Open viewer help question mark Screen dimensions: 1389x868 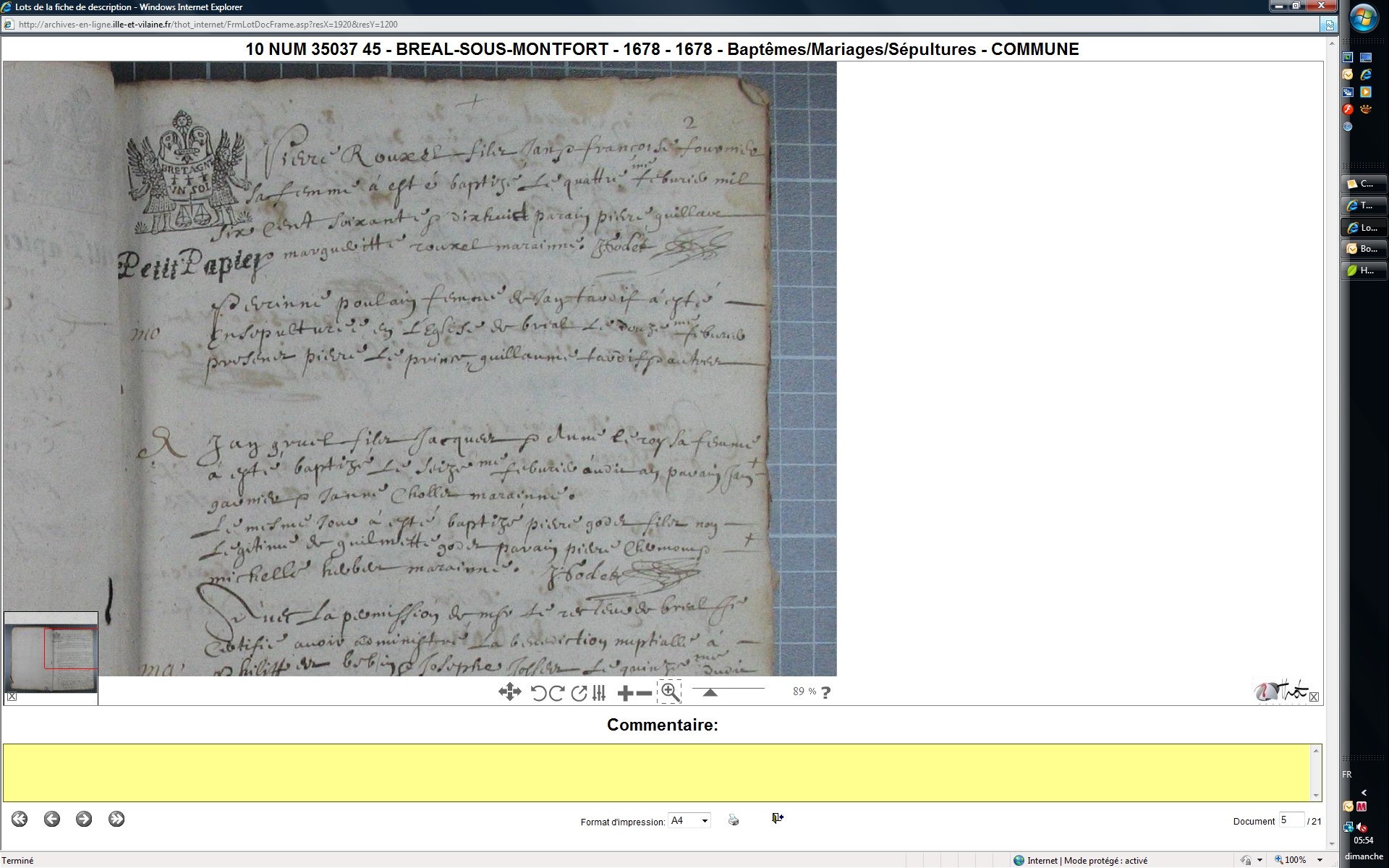click(825, 692)
